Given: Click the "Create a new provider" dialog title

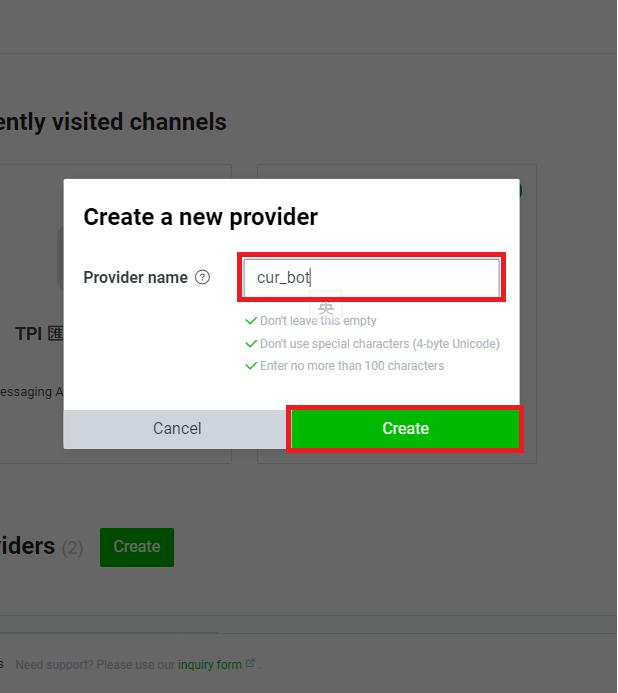Looking at the screenshot, I should pos(201,217).
